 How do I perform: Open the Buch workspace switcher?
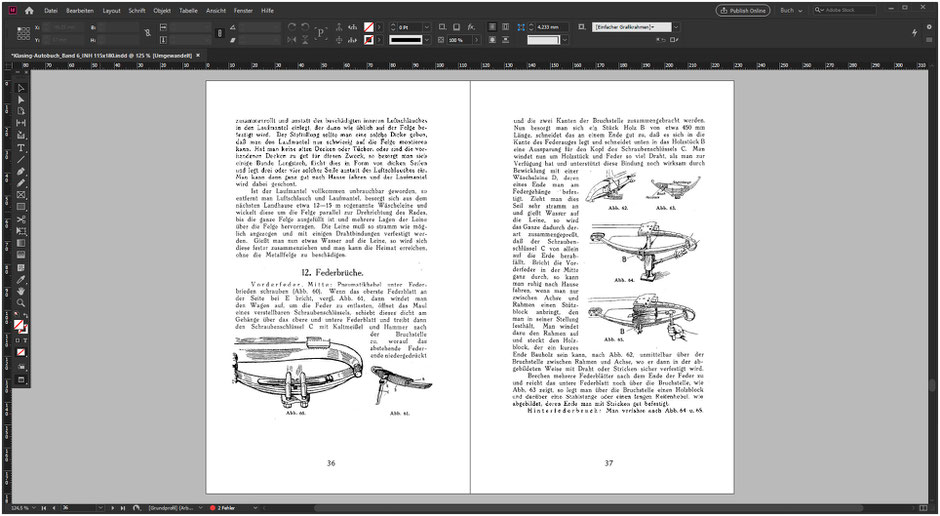[791, 11]
